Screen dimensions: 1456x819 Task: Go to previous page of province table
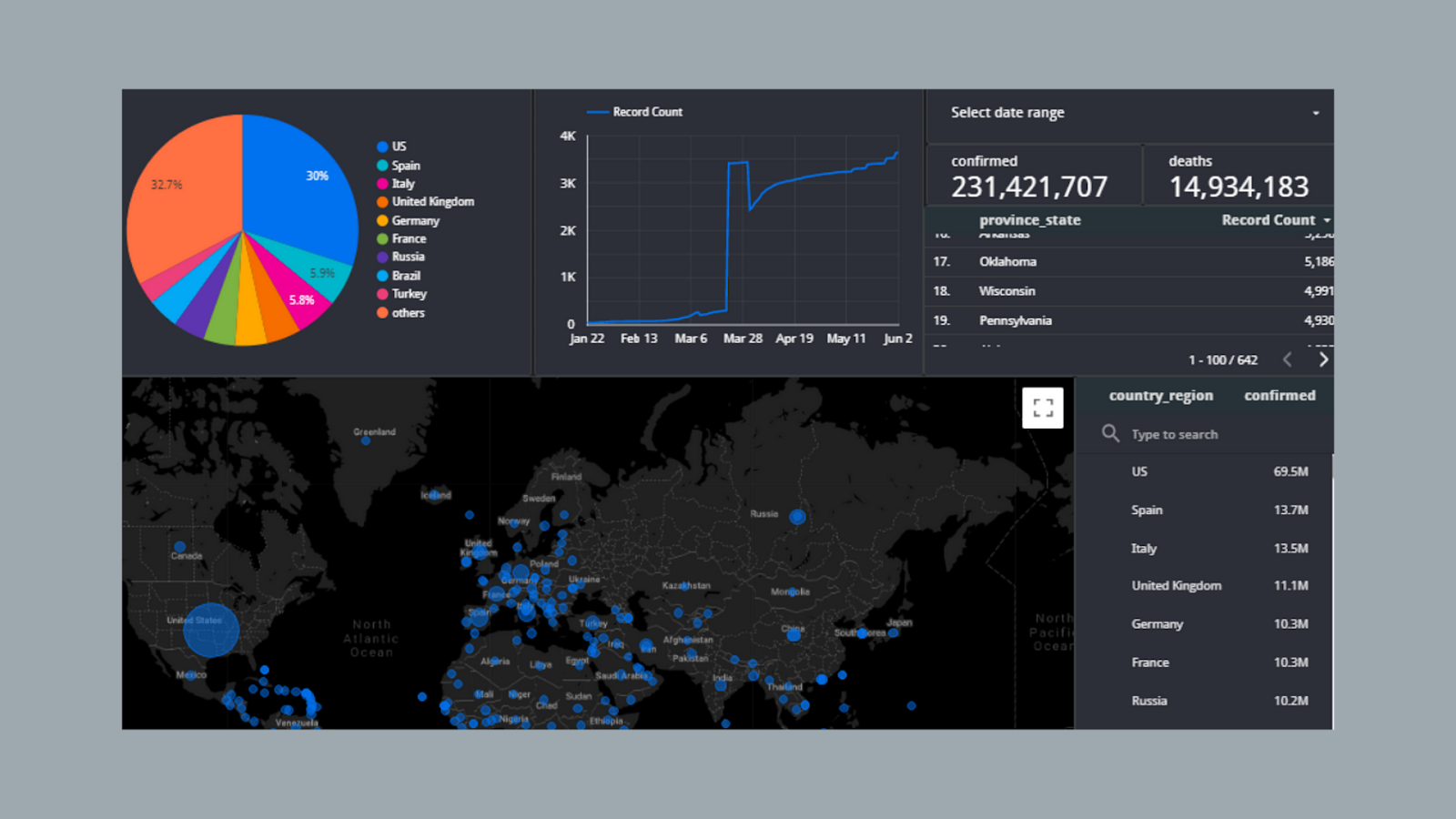tap(1287, 359)
